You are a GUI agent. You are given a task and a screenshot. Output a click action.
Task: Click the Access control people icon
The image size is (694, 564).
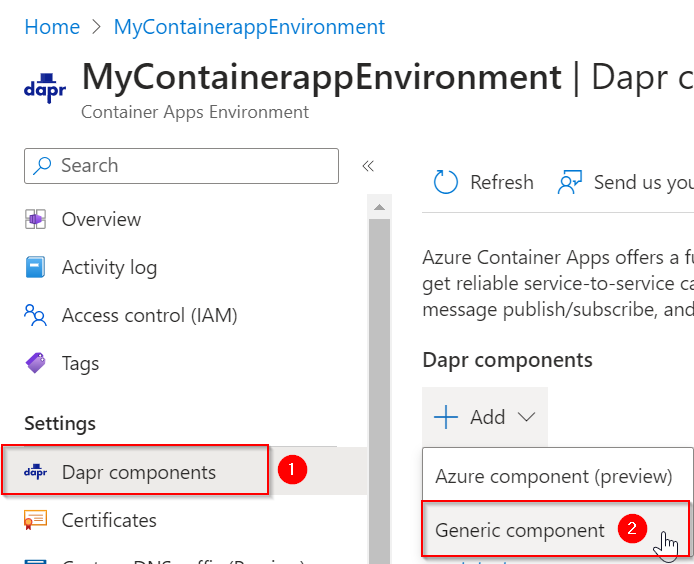[35, 315]
